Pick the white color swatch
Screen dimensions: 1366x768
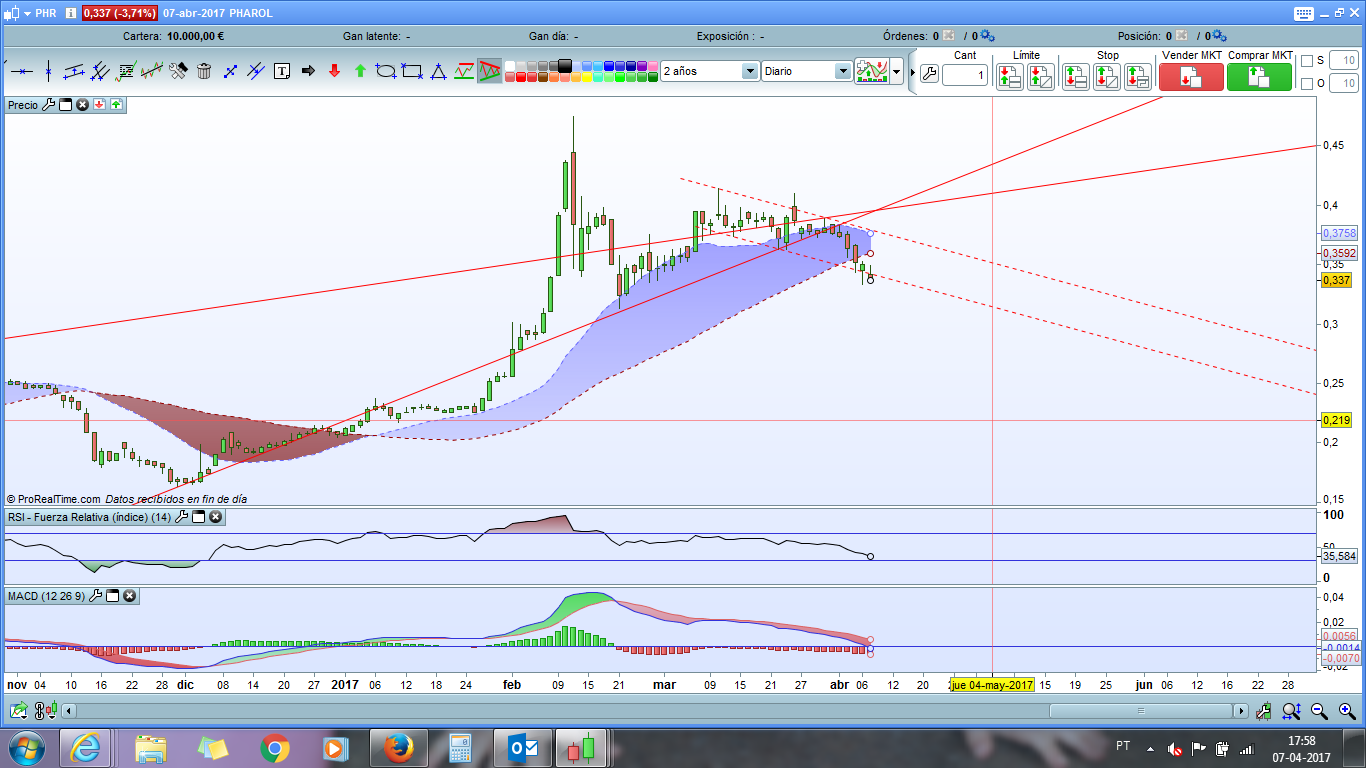click(510, 66)
